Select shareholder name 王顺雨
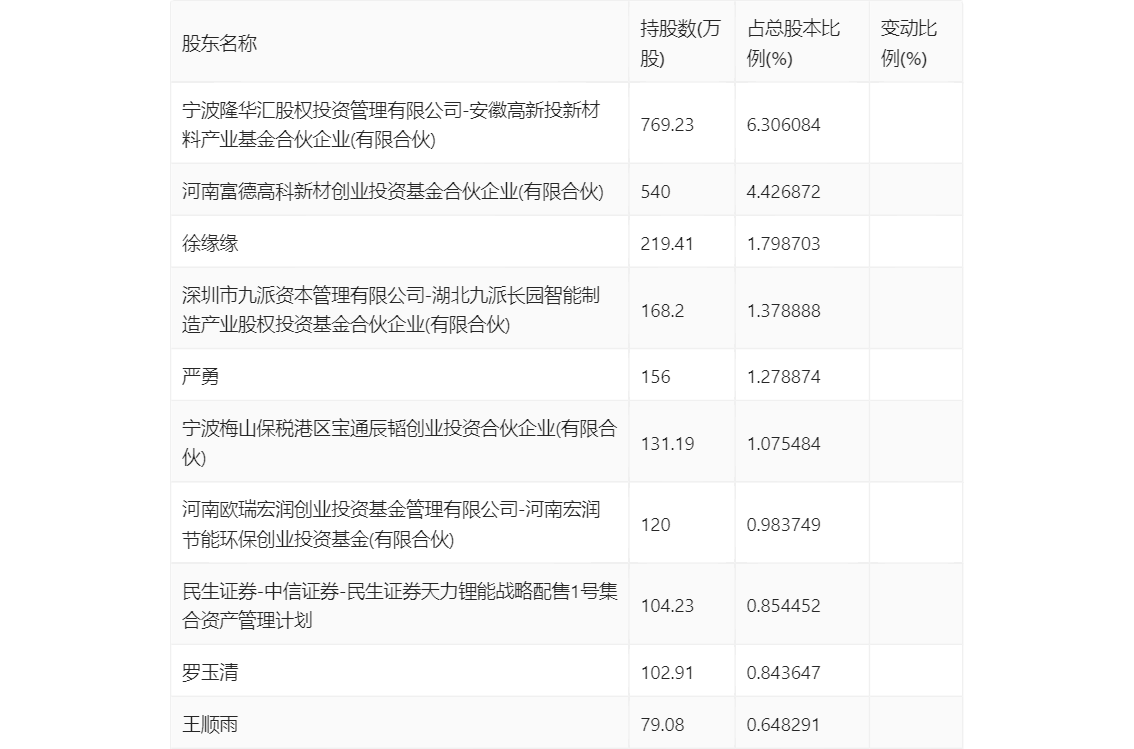Image resolution: width=1134 pixels, height=749 pixels. (x=210, y=724)
